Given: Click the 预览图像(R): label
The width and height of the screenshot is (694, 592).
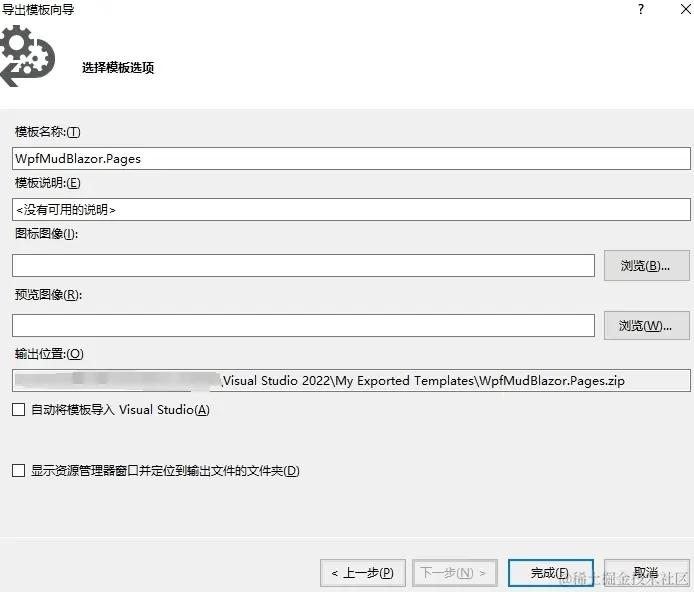Looking at the screenshot, I should point(48,295).
